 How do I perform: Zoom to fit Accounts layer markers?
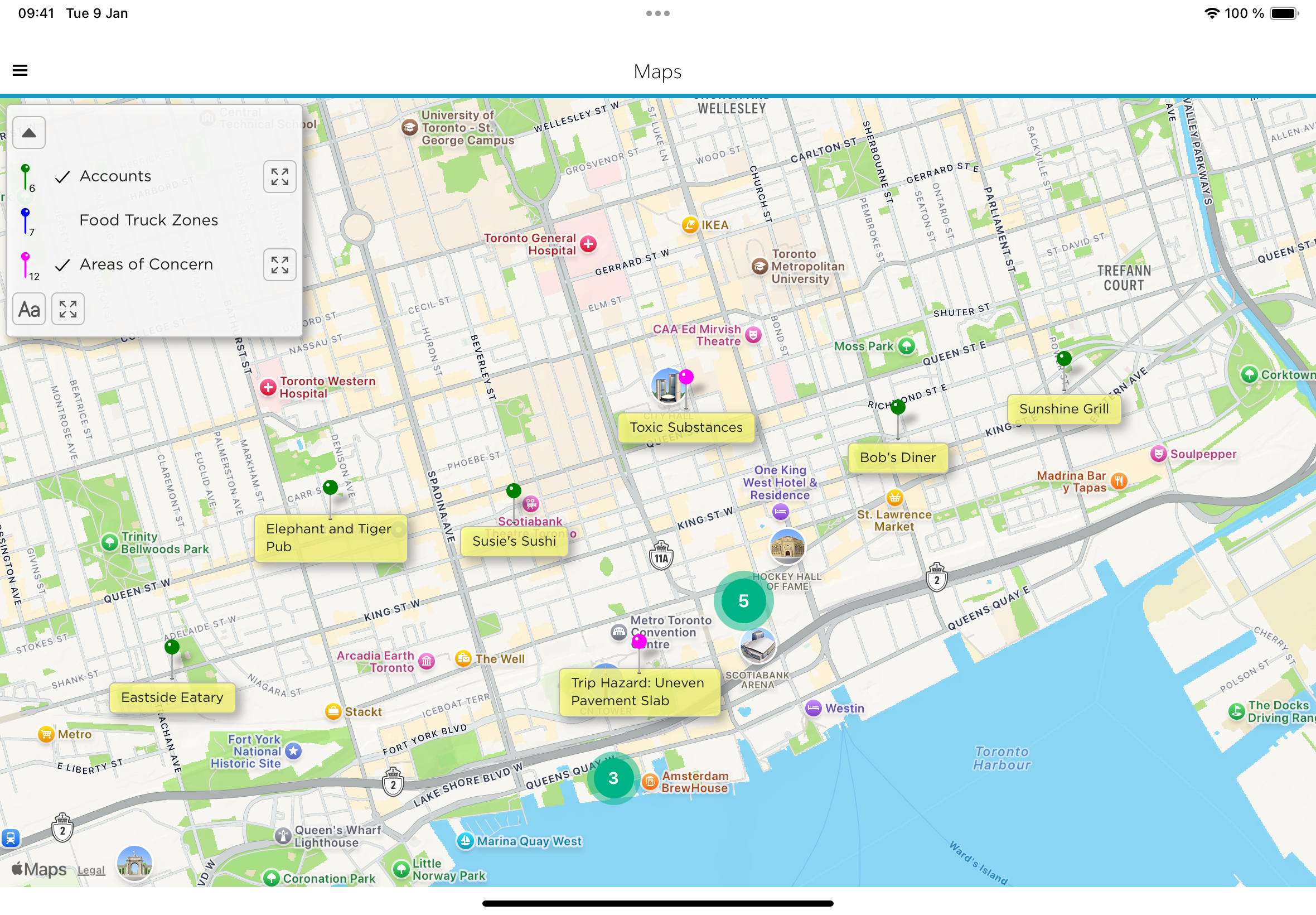point(279,176)
